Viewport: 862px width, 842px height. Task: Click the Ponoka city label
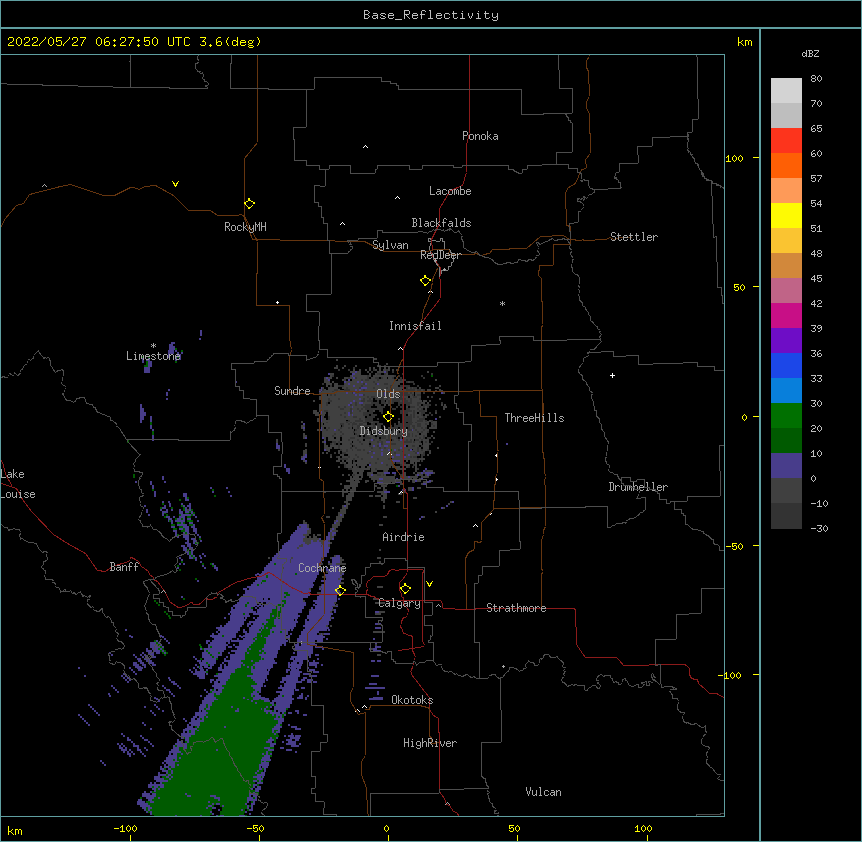coord(480,136)
